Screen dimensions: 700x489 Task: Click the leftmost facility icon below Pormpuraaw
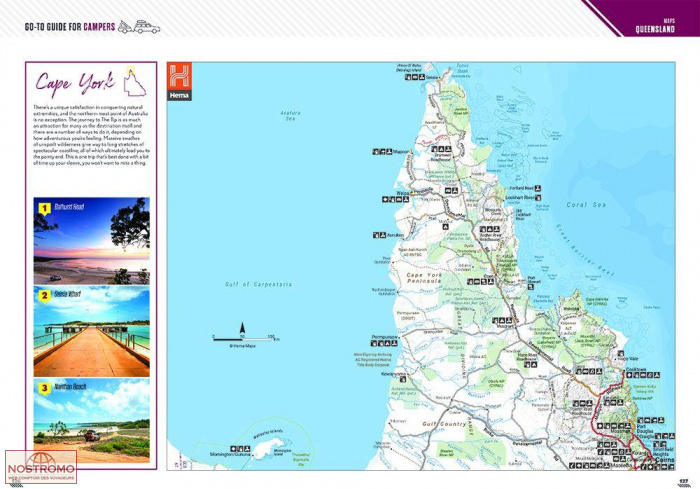[x=374, y=343]
